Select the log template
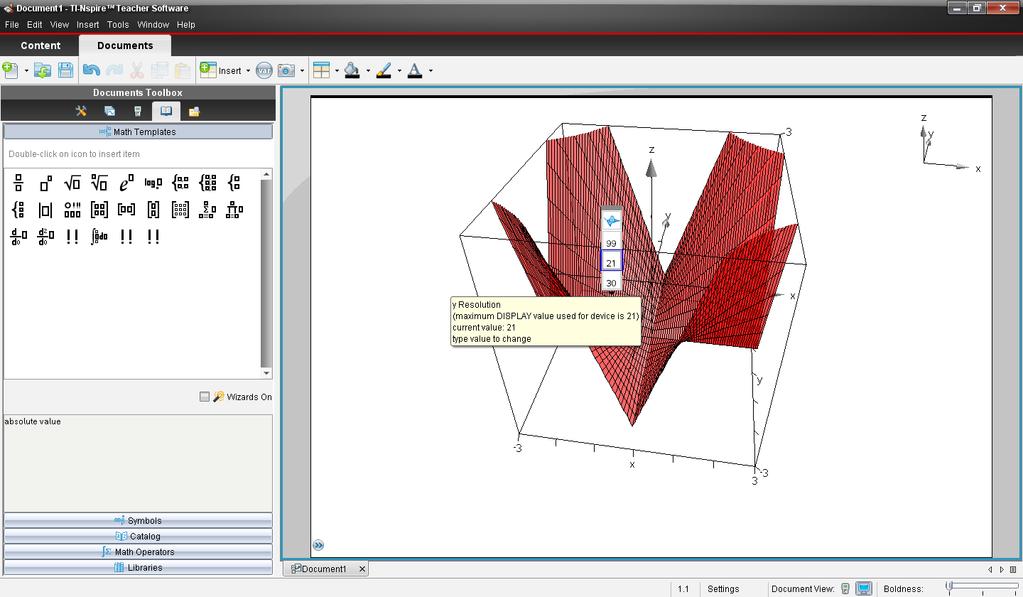Image resolution: width=1023 pixels, height=597 pixels. (153, 183)
